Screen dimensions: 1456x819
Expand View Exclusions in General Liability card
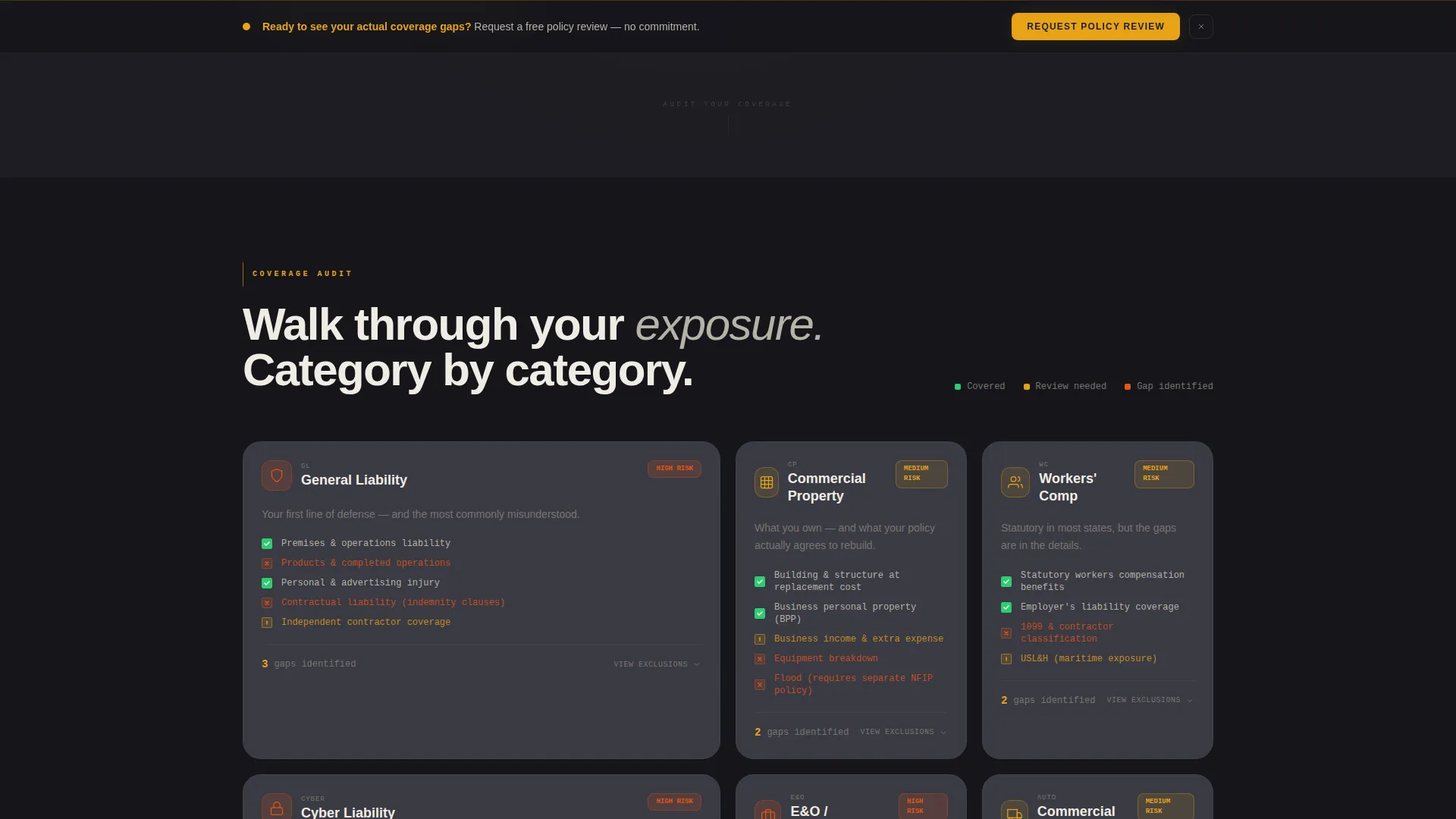click(x=657, y=664)
